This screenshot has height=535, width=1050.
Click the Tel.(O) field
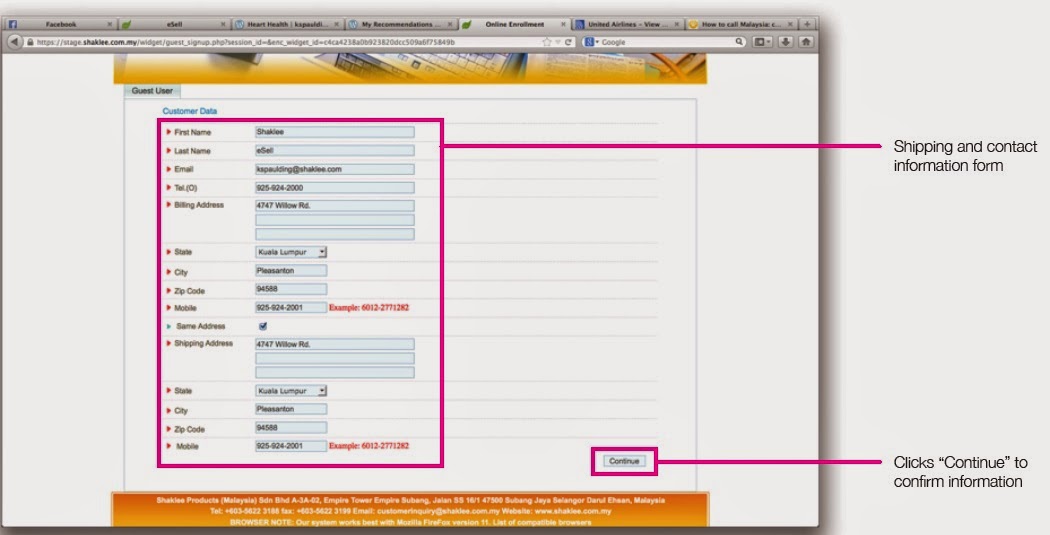click(x=334, y=188)
